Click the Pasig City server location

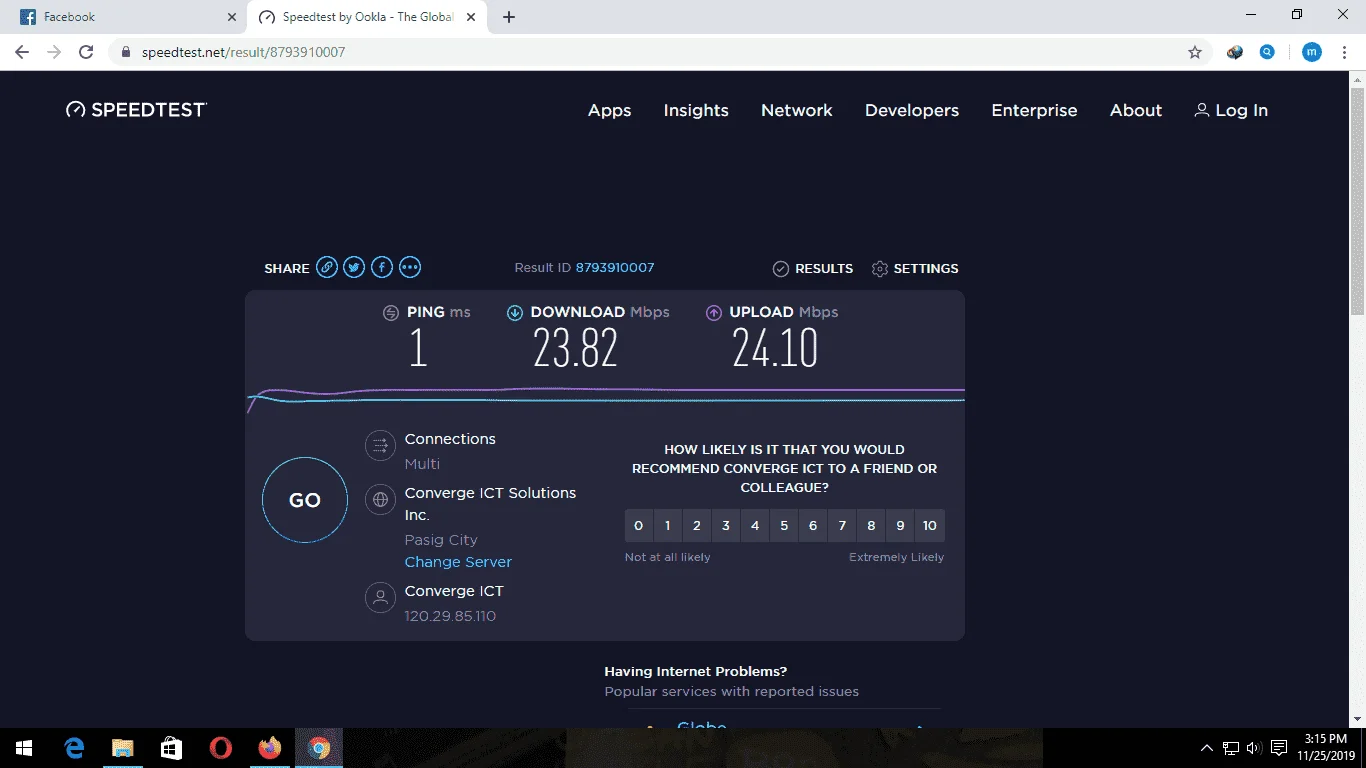pyautogui.click(x=441, y=540)
